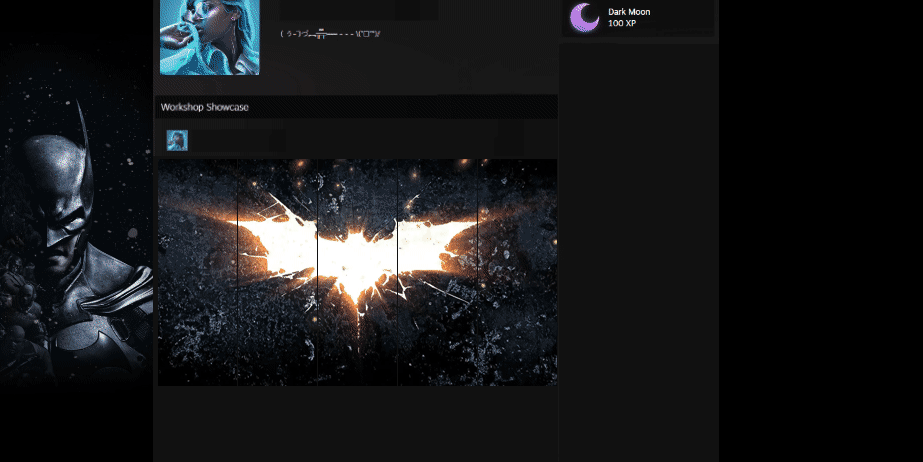Open the Dark Moon badge title
Viewport: 923px width, 462px height.
[x=629, y=12]
